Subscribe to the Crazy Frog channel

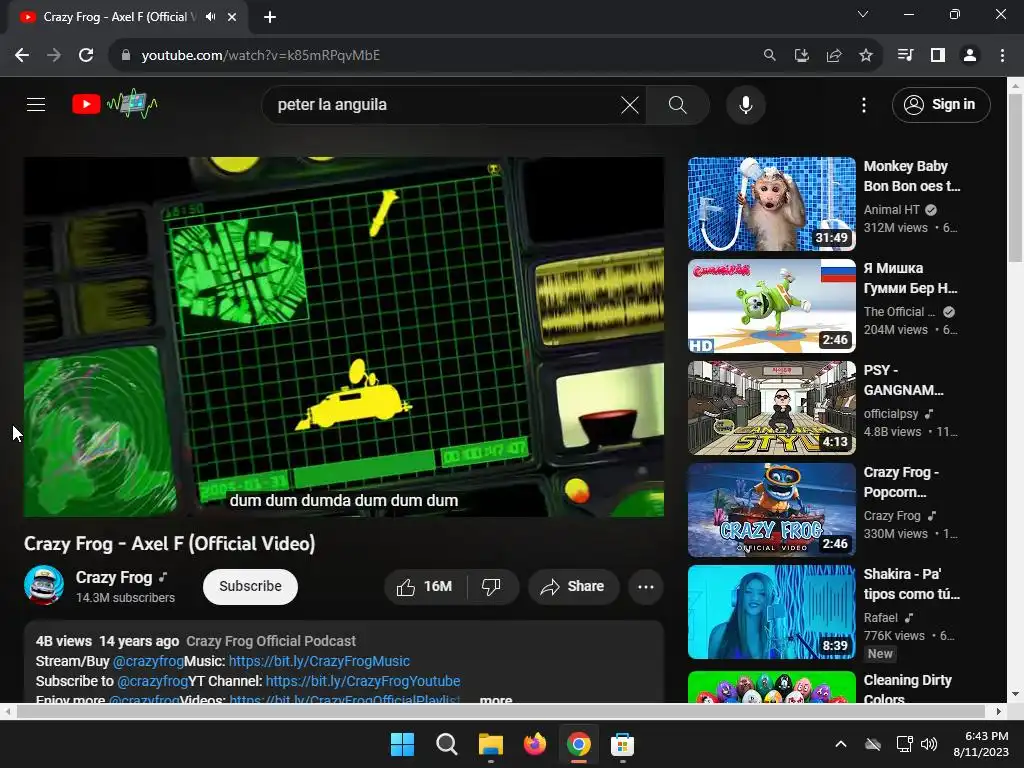[x=250, y=586]
